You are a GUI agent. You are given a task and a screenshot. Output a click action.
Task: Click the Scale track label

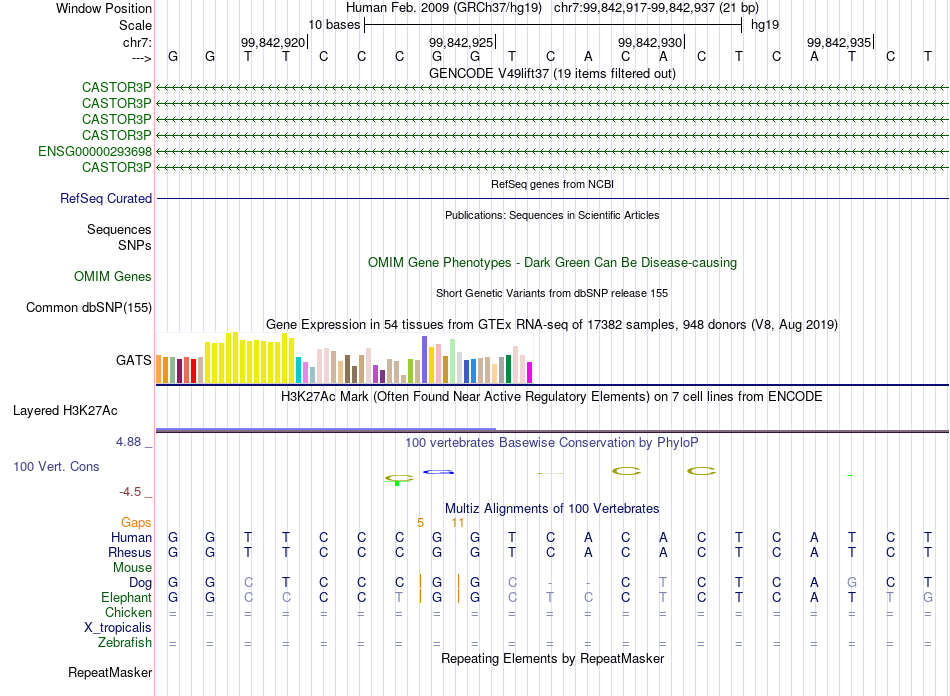coord(135,25)
